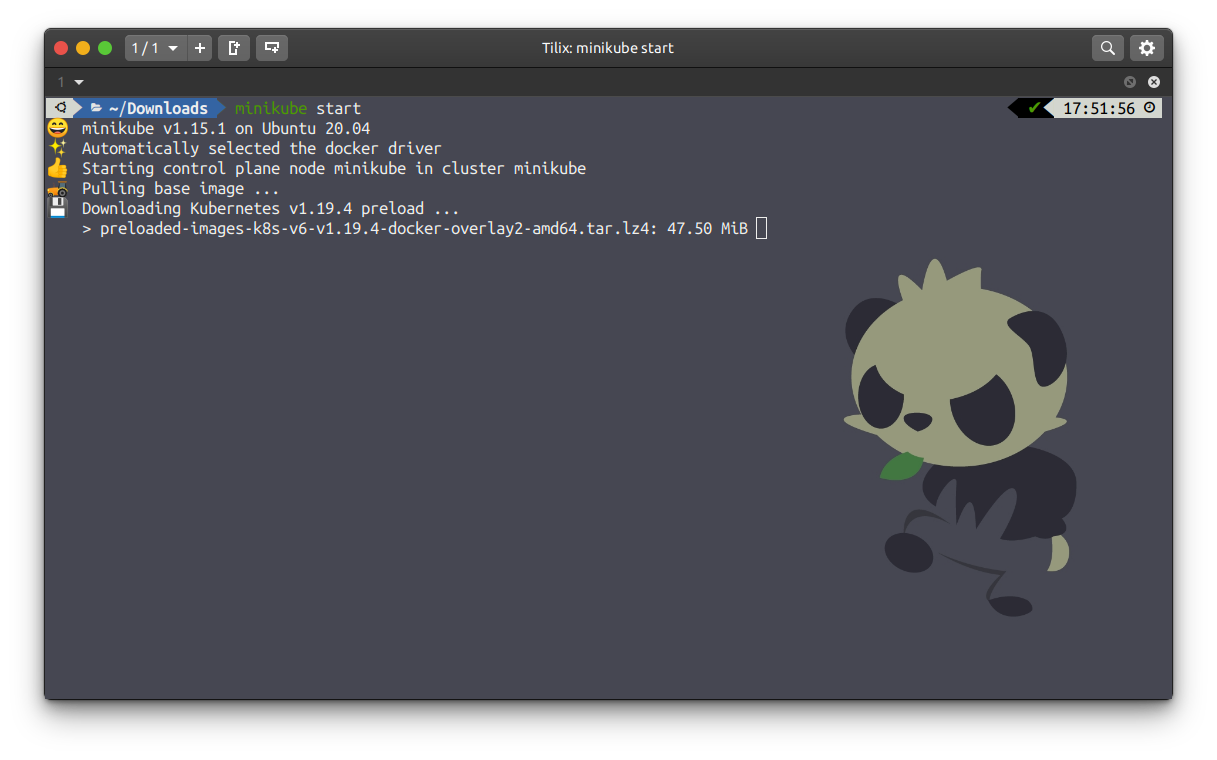
Task: Click the Ubuntu logo prompt segment
Action: click(x=61, y=108)
